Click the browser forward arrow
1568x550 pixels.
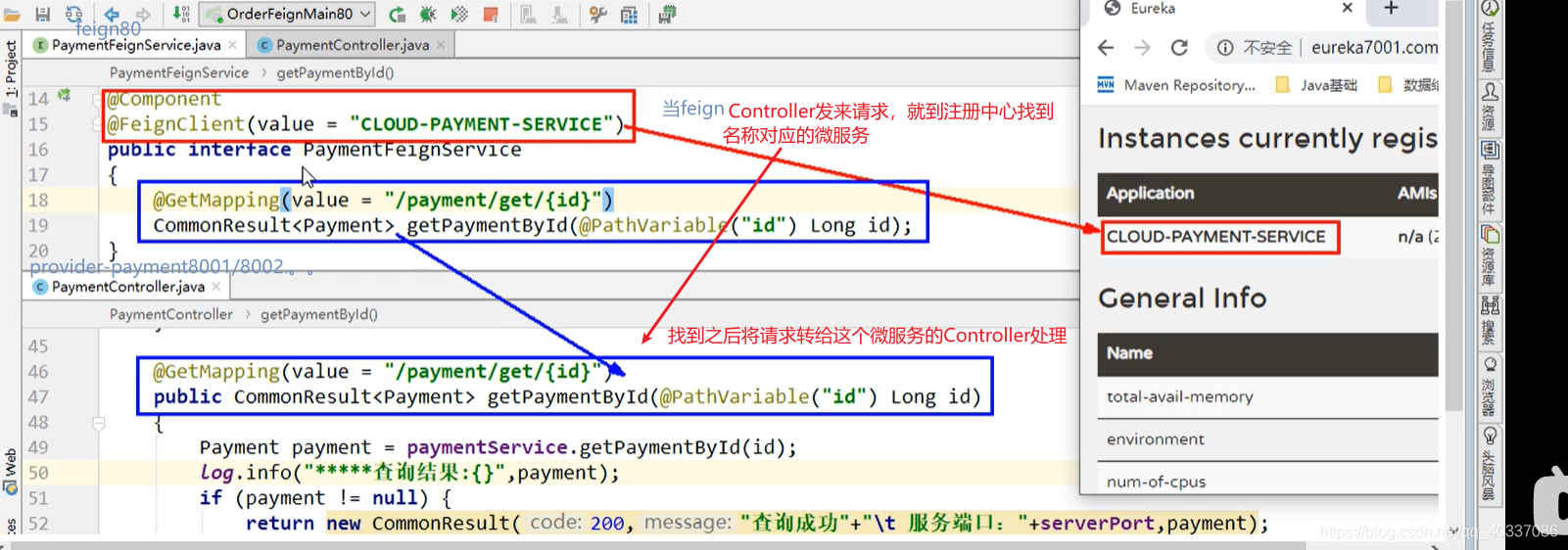click(1142, 47)
